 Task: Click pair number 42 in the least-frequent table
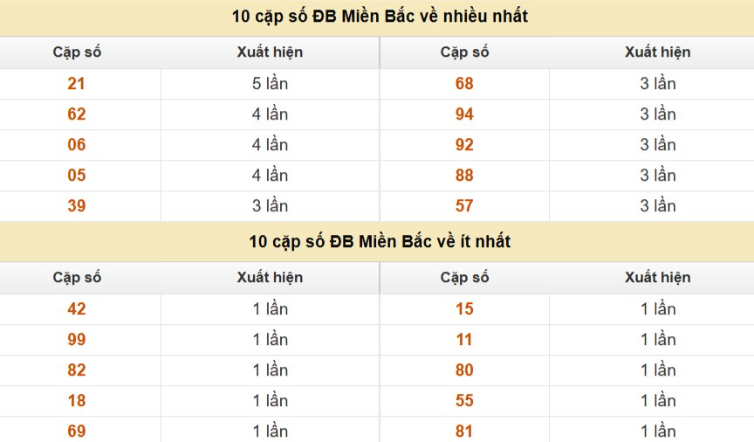point(77,309)
